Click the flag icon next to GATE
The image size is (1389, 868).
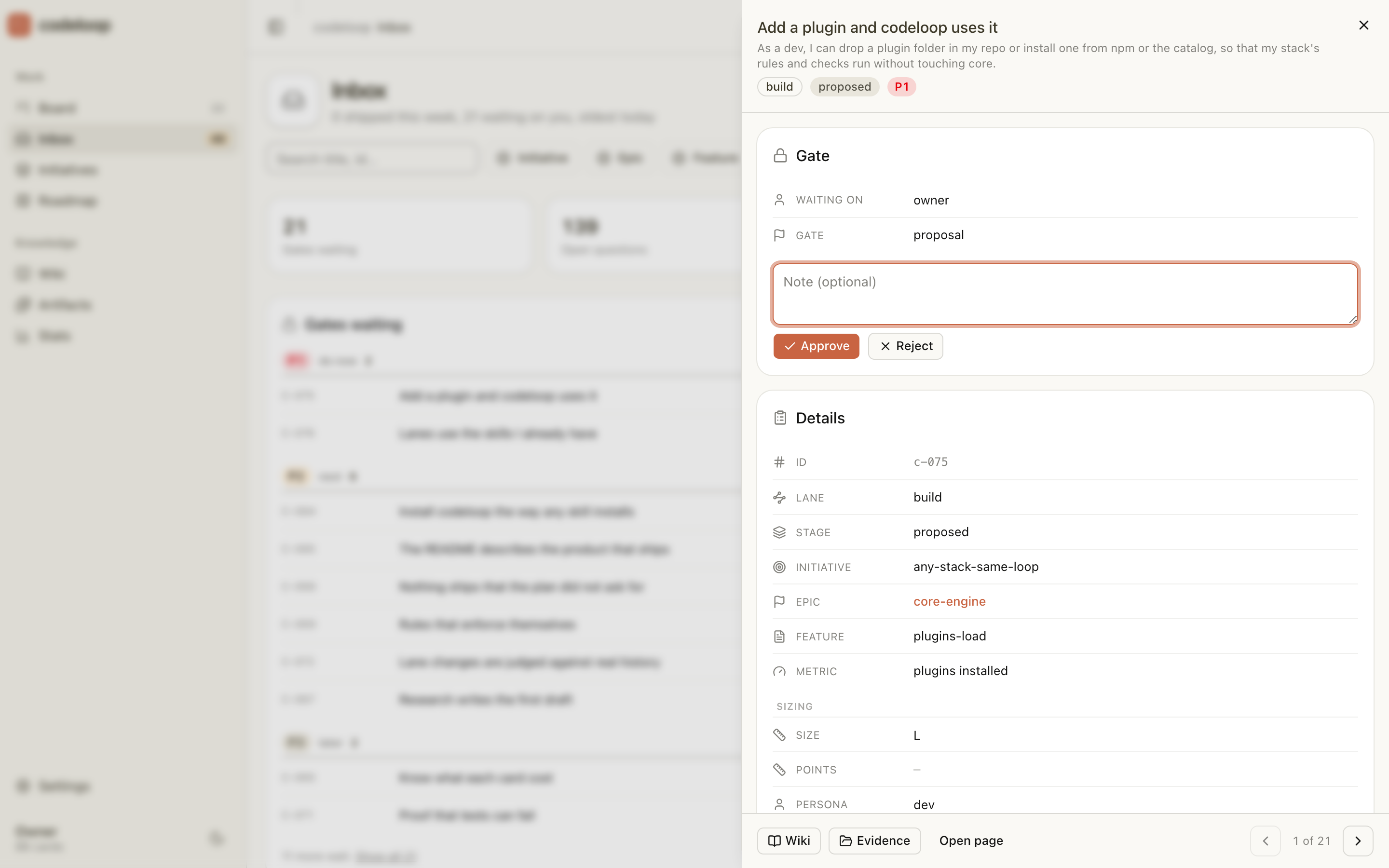click(x=779, y=235)
